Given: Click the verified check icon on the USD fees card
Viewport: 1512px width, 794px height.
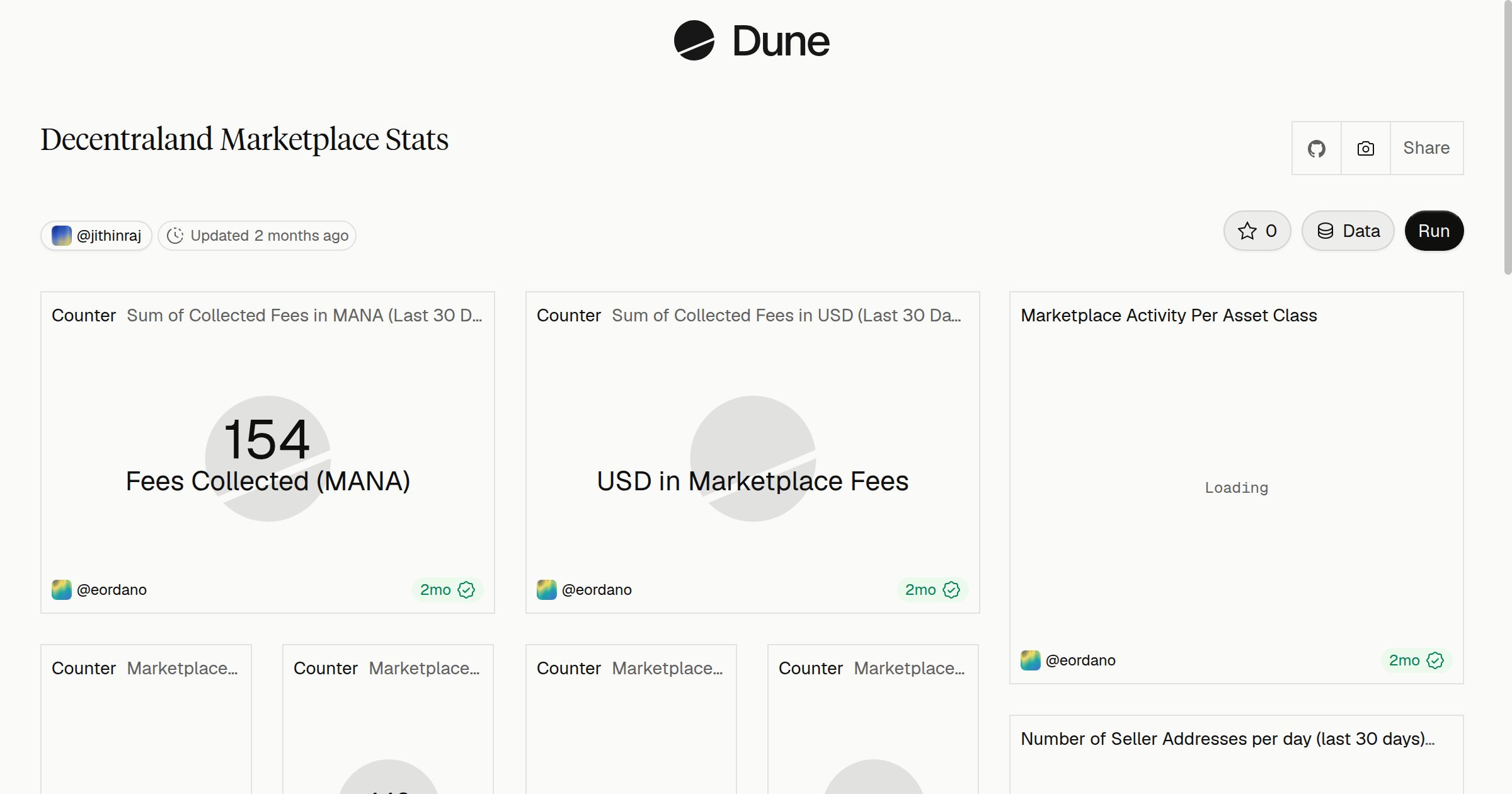Looking at the screenshot, I should click(x=951, y=590).
